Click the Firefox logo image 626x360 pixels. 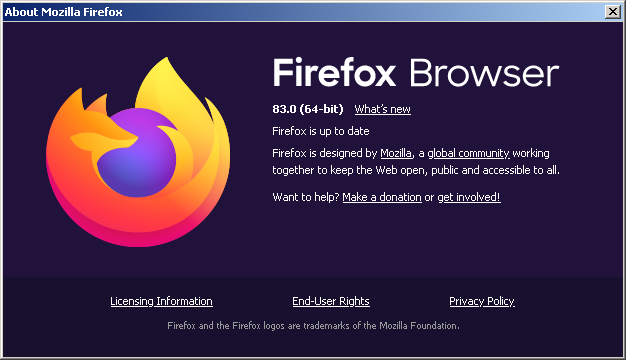[x=138, y=152]
